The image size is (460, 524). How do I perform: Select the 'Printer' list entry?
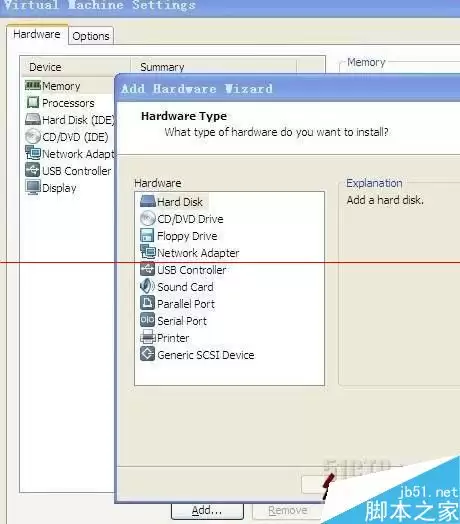point(173,338)
